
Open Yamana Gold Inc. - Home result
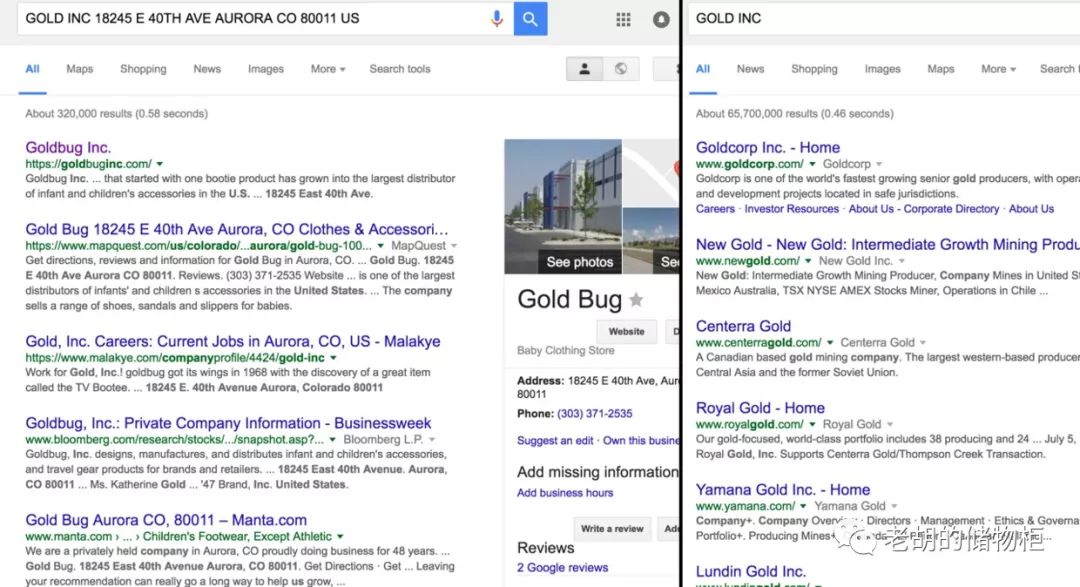click(x=782, y=490)
